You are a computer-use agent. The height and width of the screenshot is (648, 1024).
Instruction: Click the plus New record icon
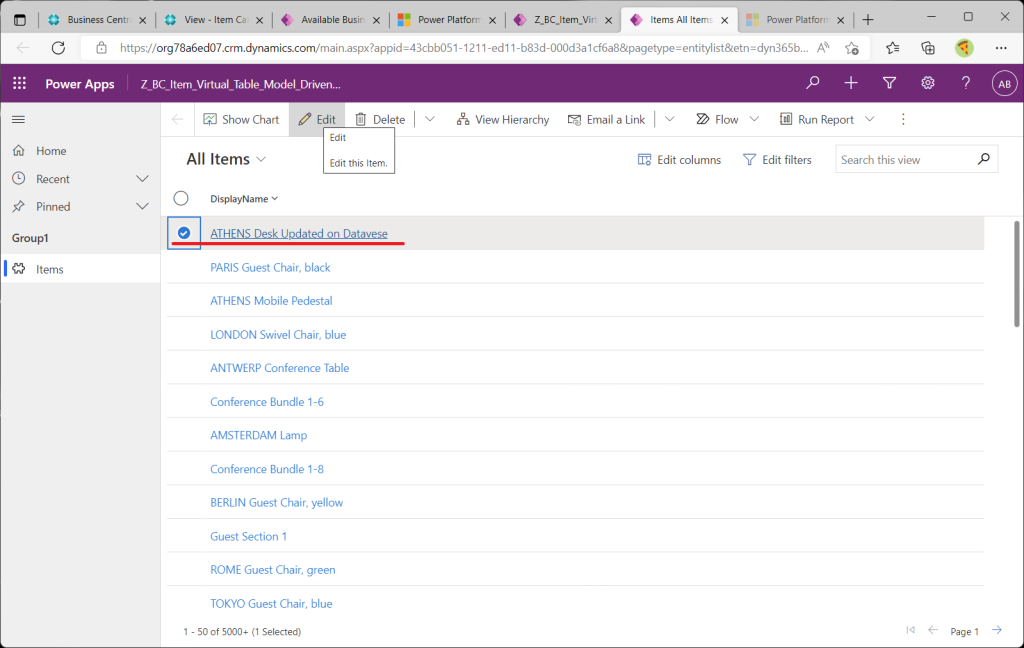coord(851,83)
